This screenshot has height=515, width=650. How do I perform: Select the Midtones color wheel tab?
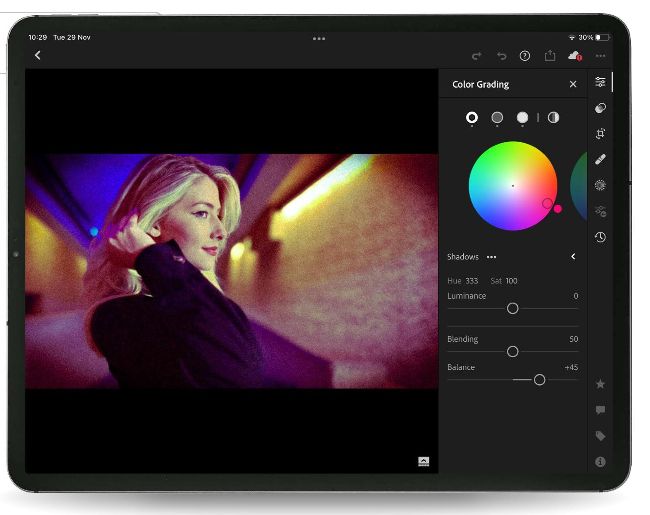(x=497, y=118)
